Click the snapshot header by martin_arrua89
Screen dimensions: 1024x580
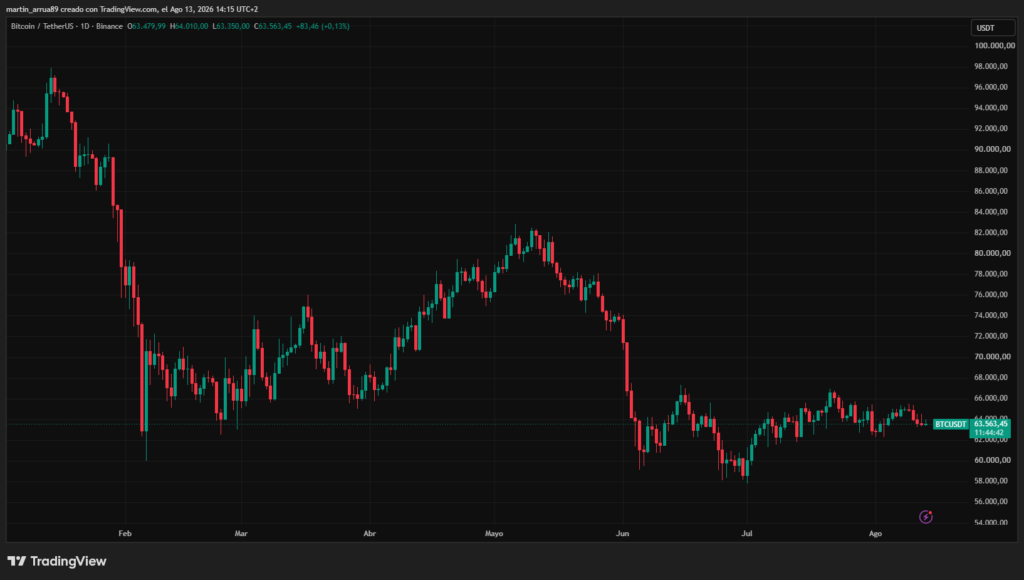(132, 9)
